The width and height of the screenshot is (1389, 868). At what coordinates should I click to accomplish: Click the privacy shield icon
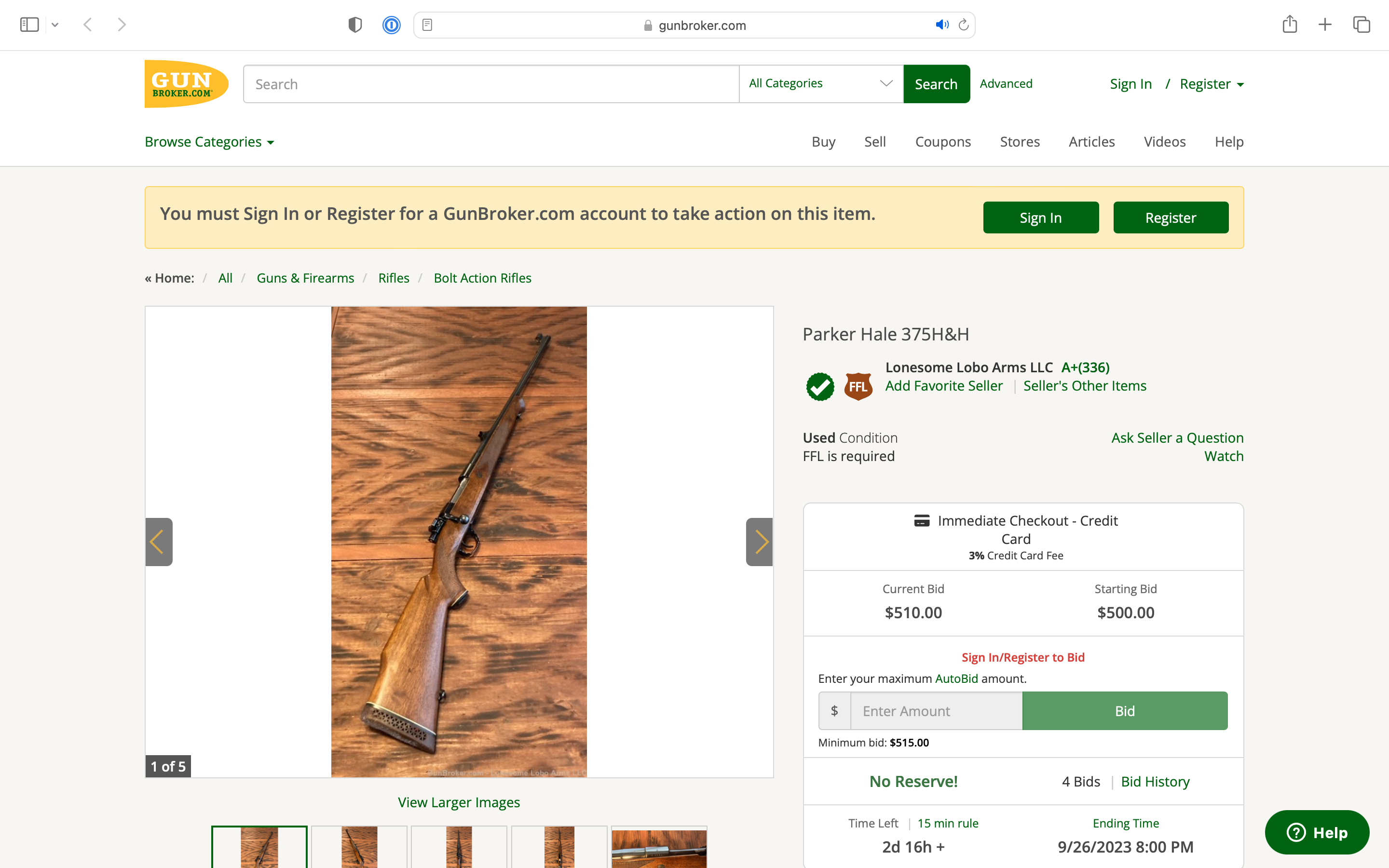click(355, 25)
